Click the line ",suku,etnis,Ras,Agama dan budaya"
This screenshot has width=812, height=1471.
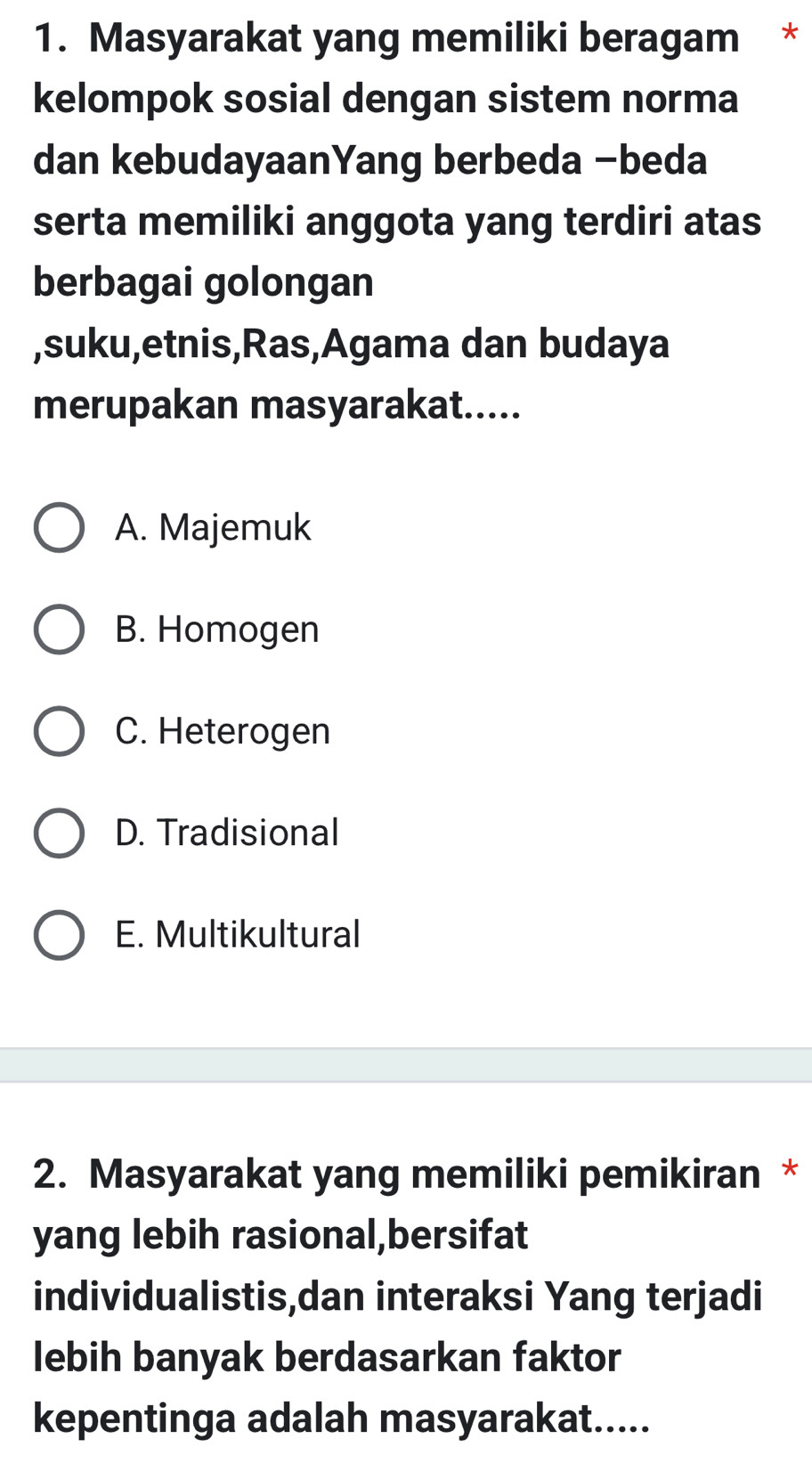click(x=352, y=344)
